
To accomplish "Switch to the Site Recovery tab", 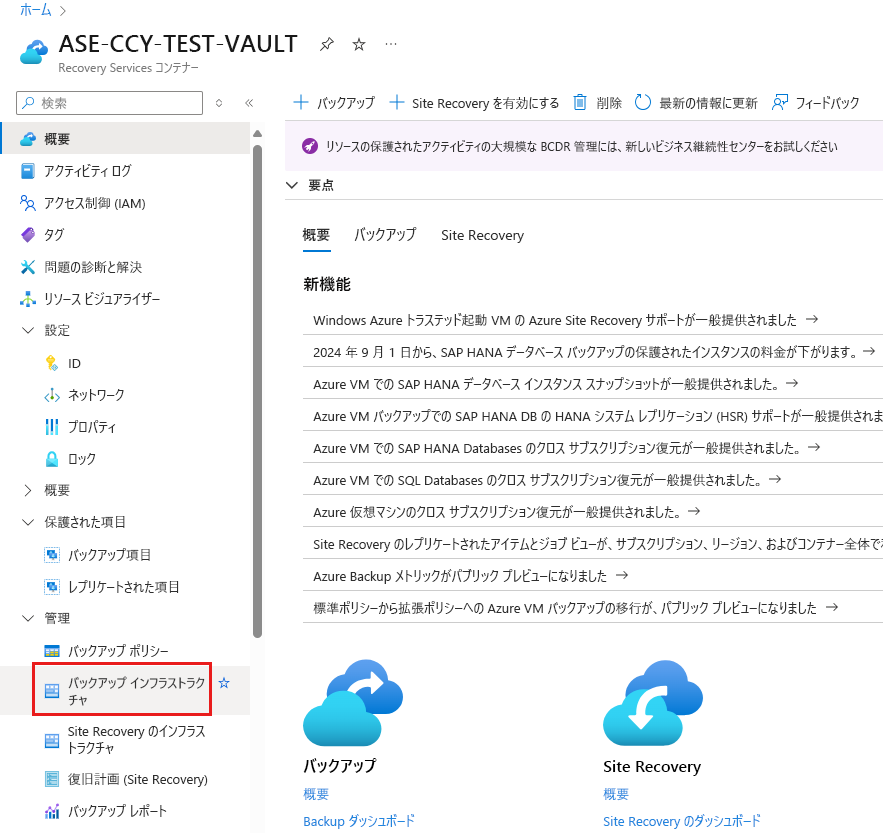I will tap(483, 235).
